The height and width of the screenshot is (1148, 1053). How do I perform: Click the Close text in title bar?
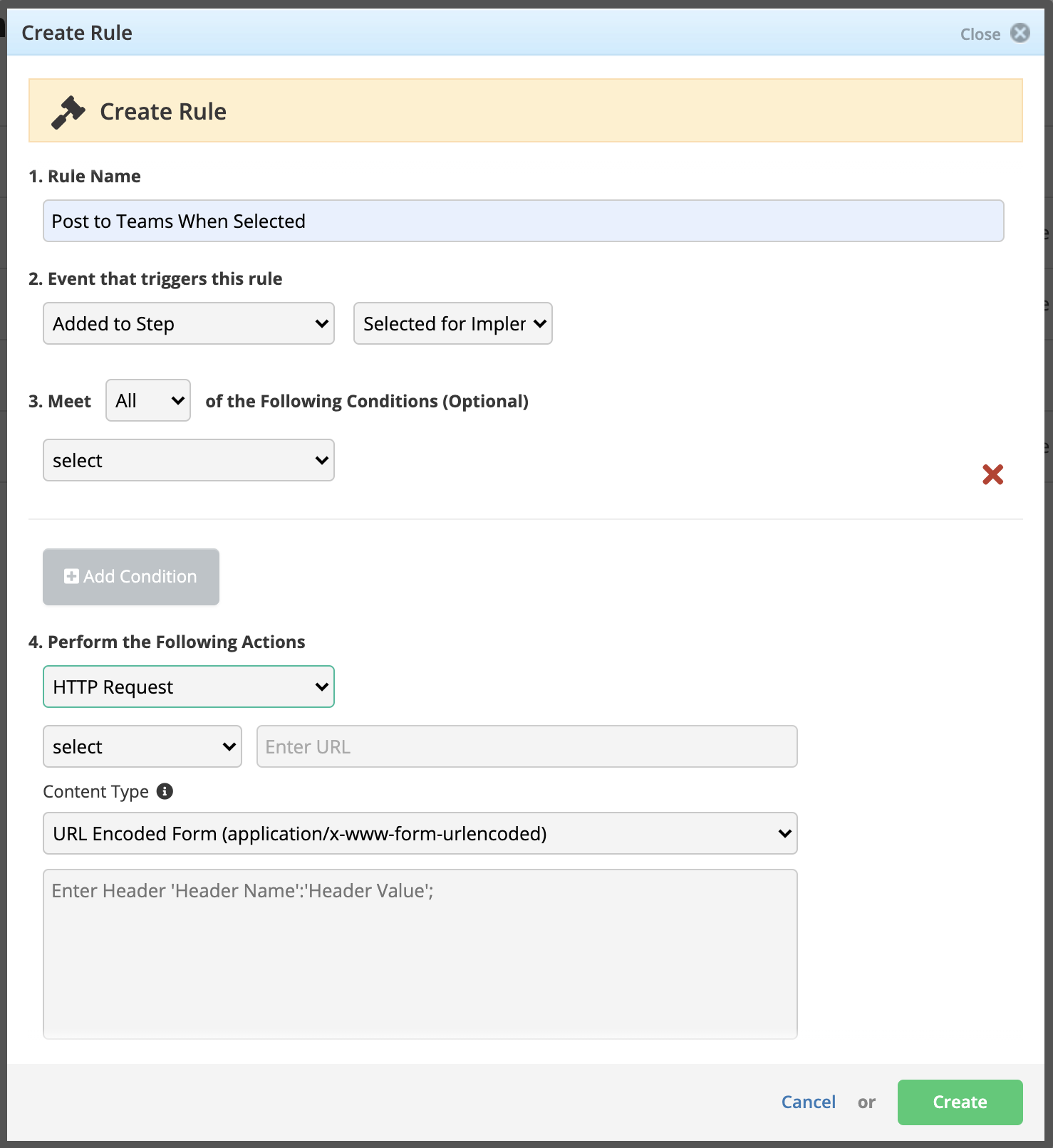(980, 34)
